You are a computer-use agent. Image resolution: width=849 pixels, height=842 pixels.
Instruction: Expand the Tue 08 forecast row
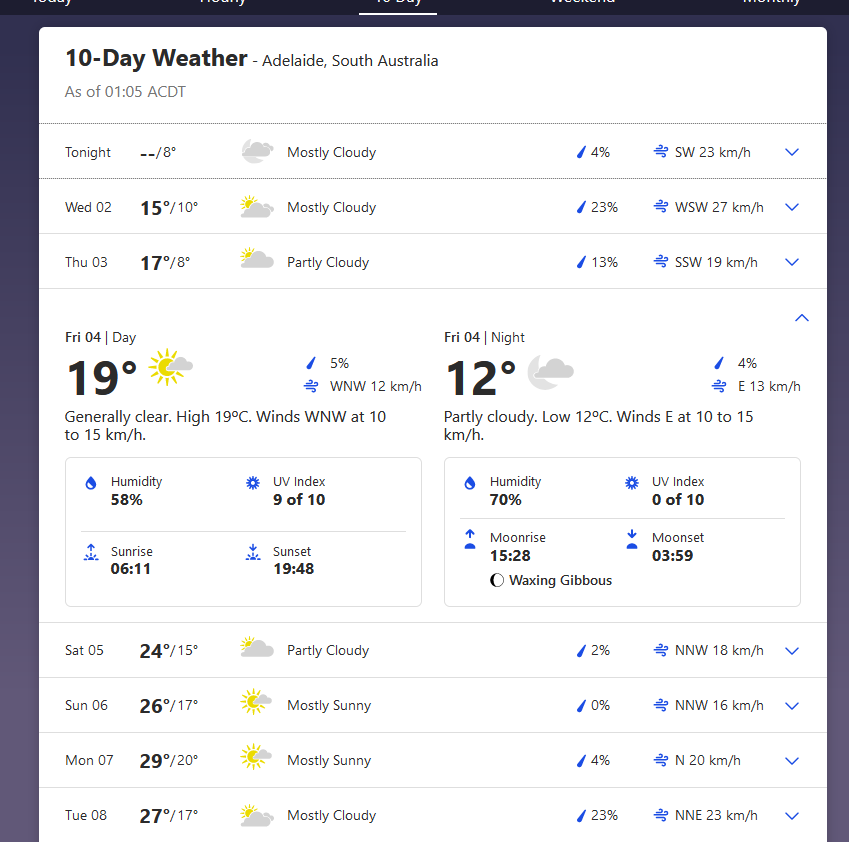[x=792, y=816]
